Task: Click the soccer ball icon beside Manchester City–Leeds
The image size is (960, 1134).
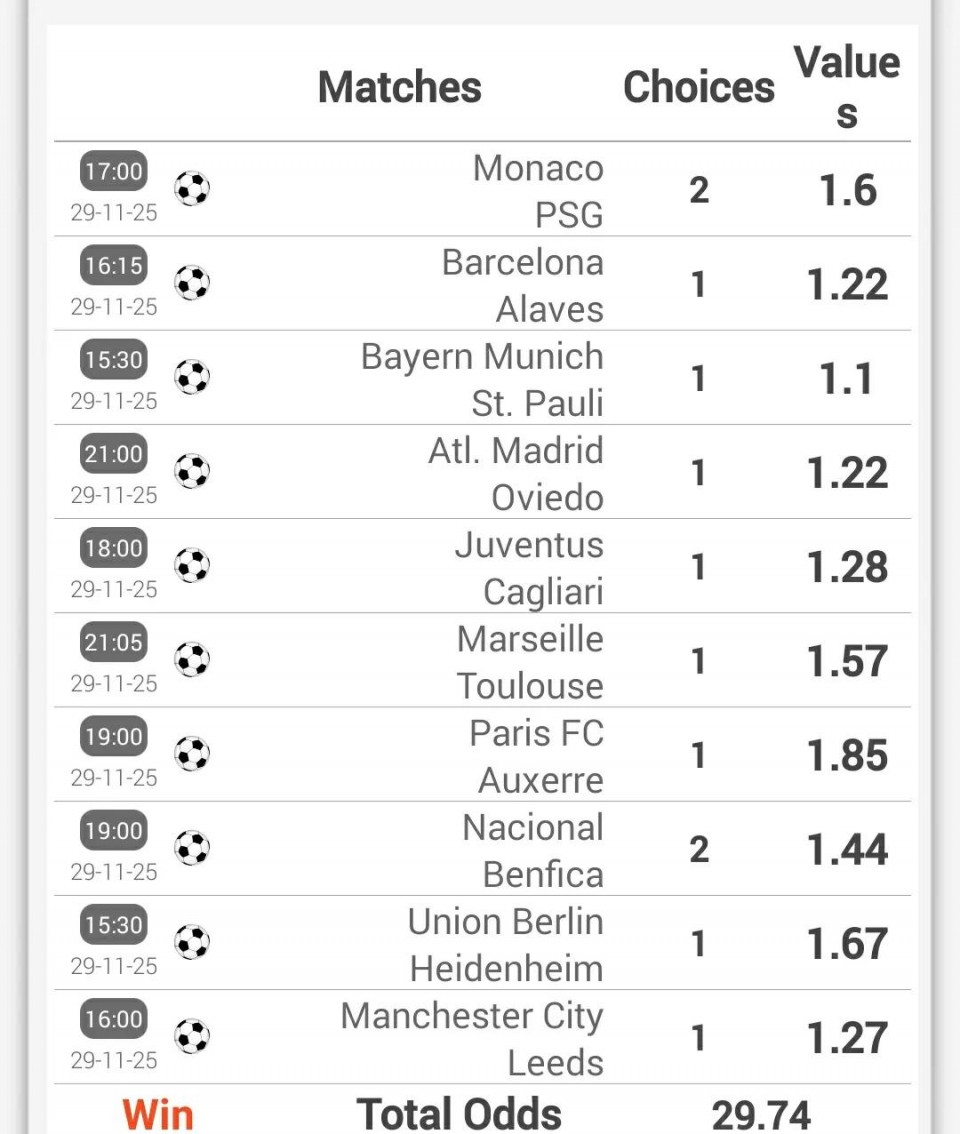Action: [192, 1036]
